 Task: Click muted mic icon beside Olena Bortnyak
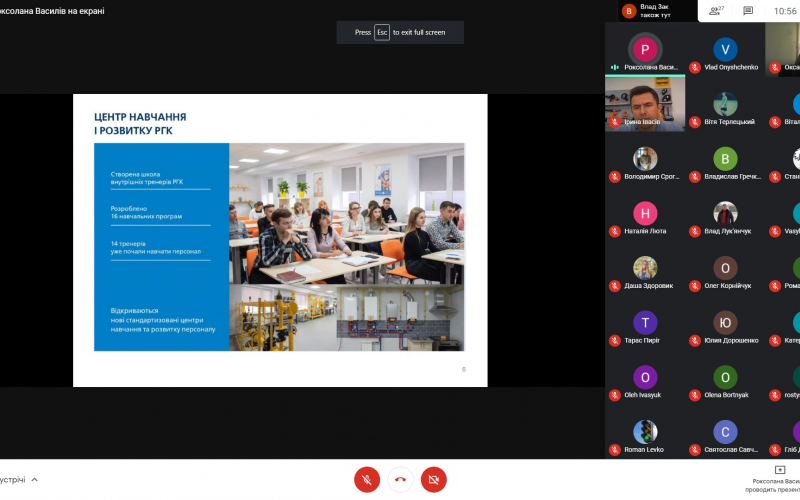point(694,395)
